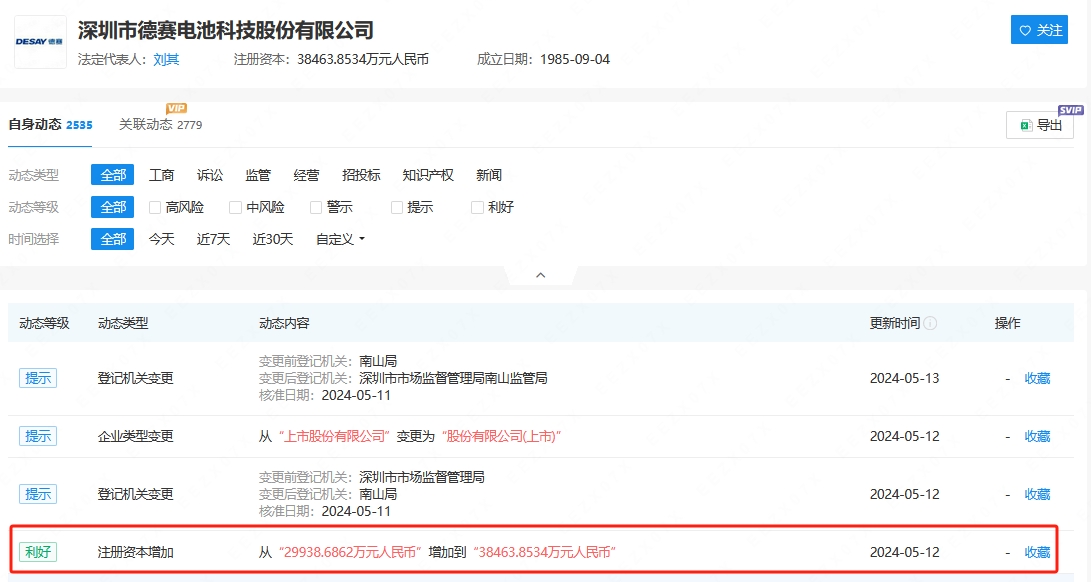1091x582 pixels.
Task: Check the 警示 checkbox
Action: (316, 207)
